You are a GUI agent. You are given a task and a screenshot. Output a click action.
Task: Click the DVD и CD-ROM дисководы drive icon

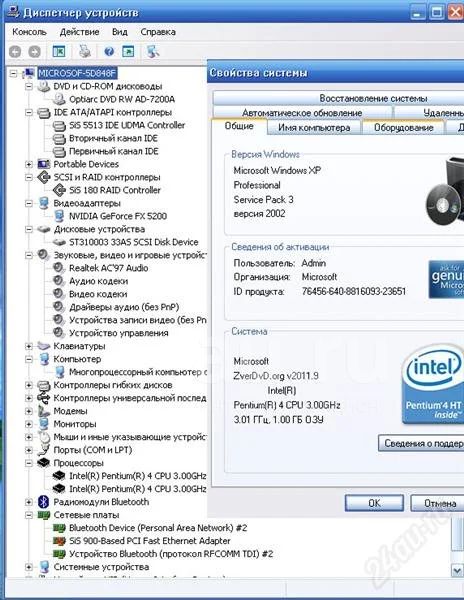[44, 86]
